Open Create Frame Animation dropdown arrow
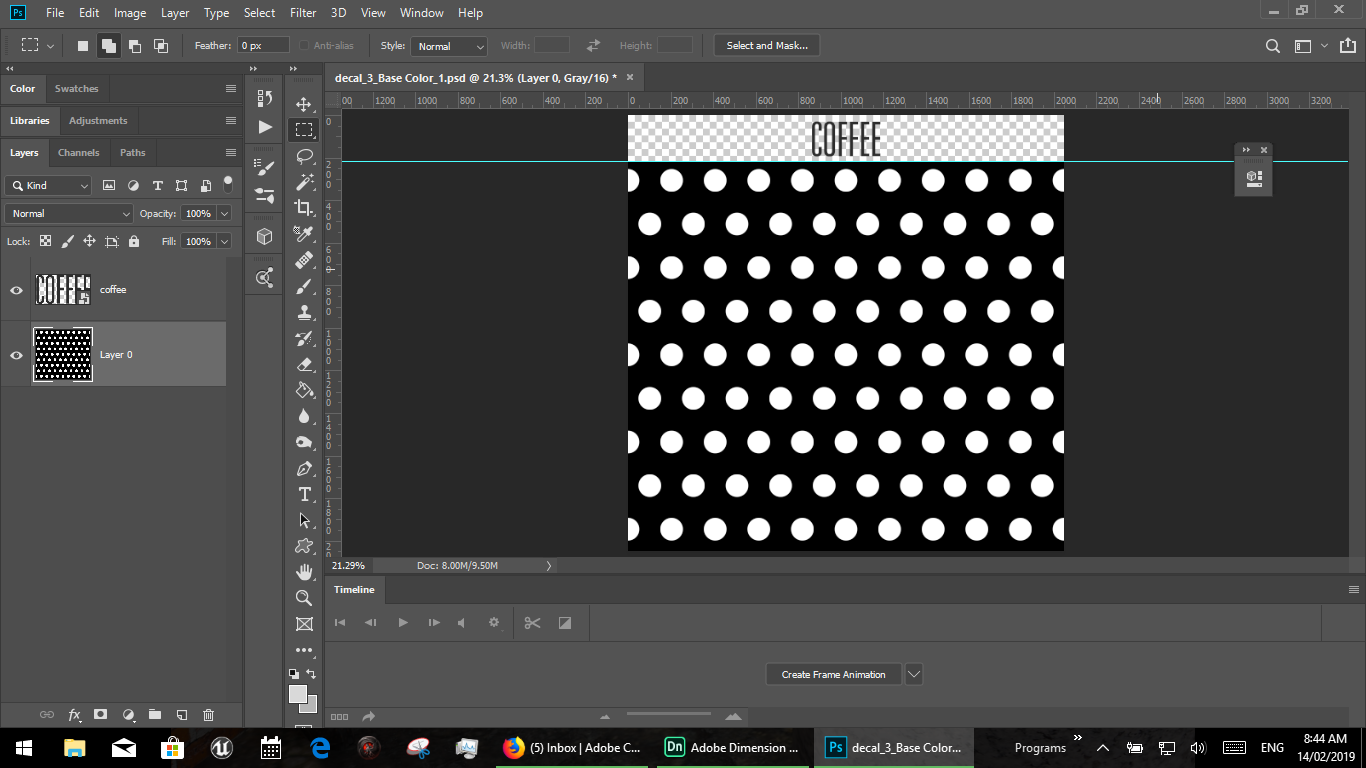The height and width of the screenshot is (768, 1366). [x=913, y=674]
